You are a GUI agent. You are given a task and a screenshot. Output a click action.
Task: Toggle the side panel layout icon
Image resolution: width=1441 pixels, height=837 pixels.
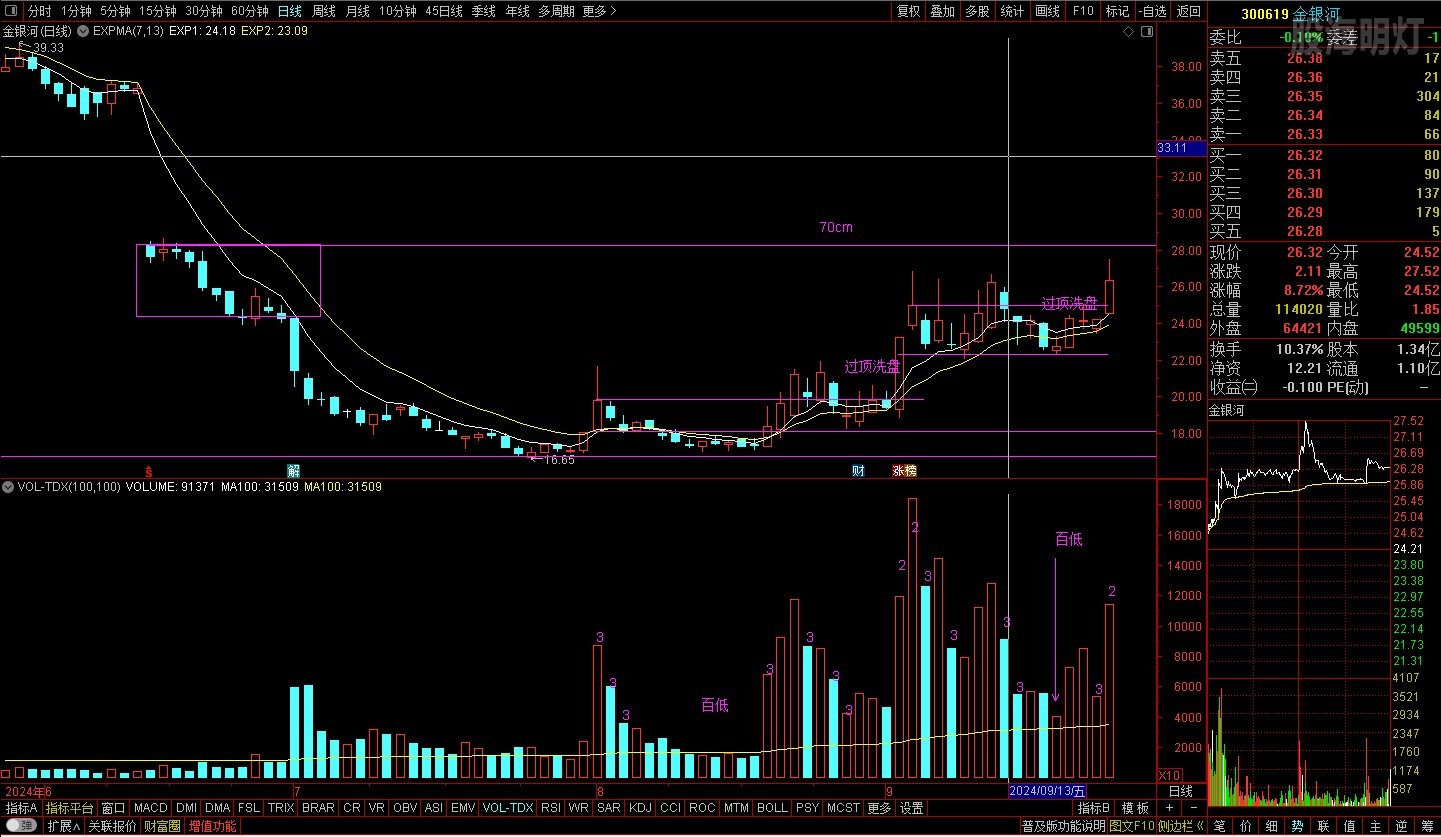tap(1145, 31)
